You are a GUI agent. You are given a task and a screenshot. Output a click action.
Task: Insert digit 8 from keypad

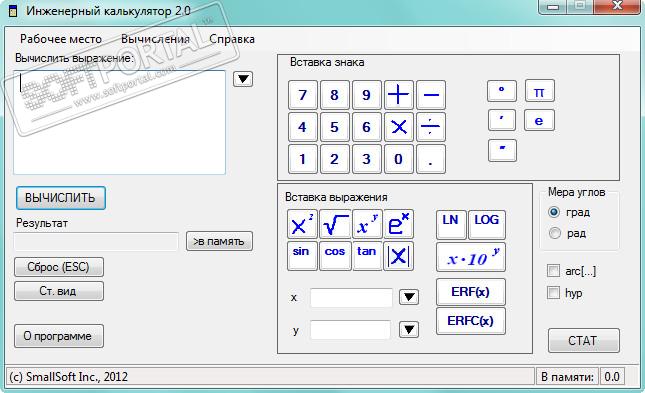[x=334, y=95]
